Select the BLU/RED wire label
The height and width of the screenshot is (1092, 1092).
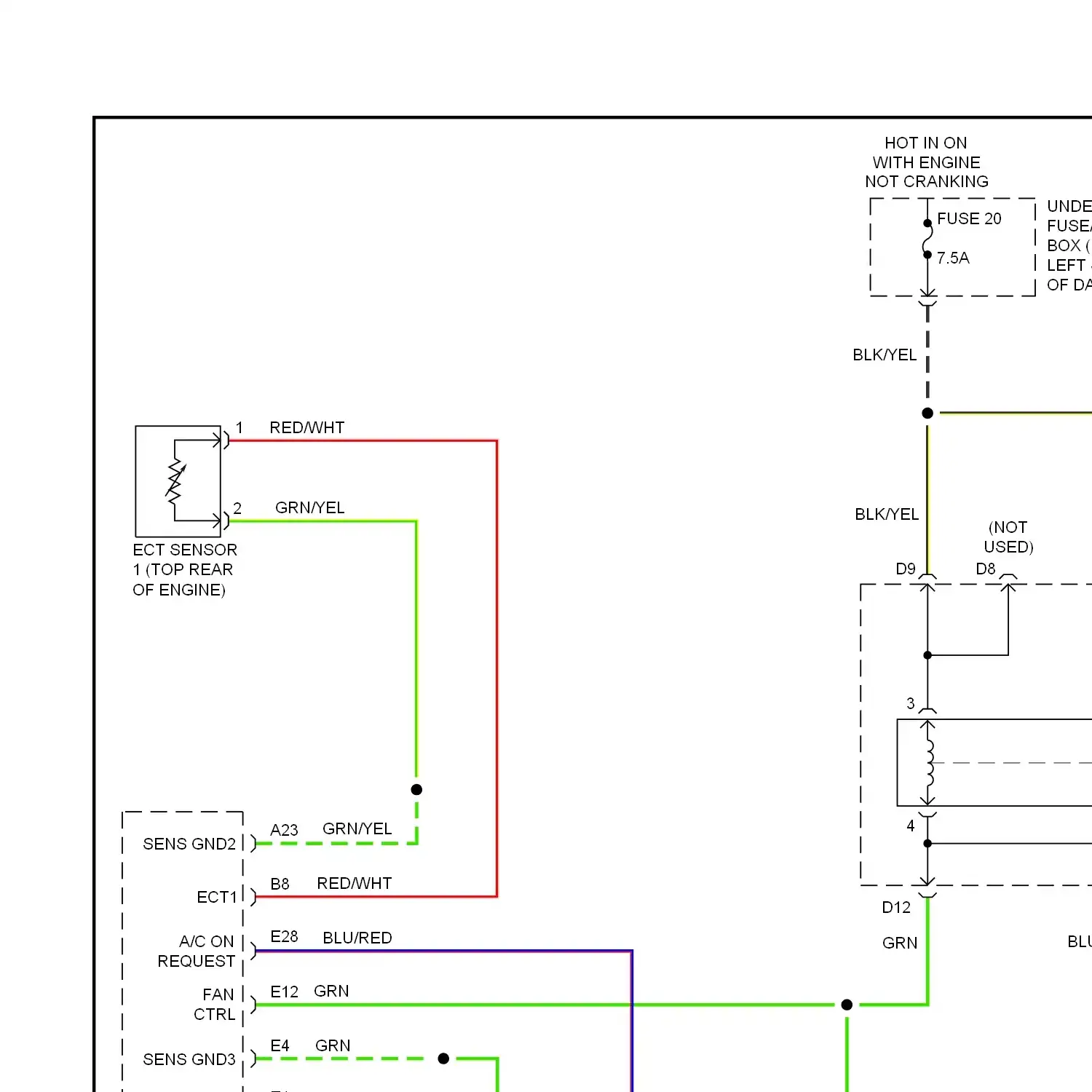(x=357, y=938)
